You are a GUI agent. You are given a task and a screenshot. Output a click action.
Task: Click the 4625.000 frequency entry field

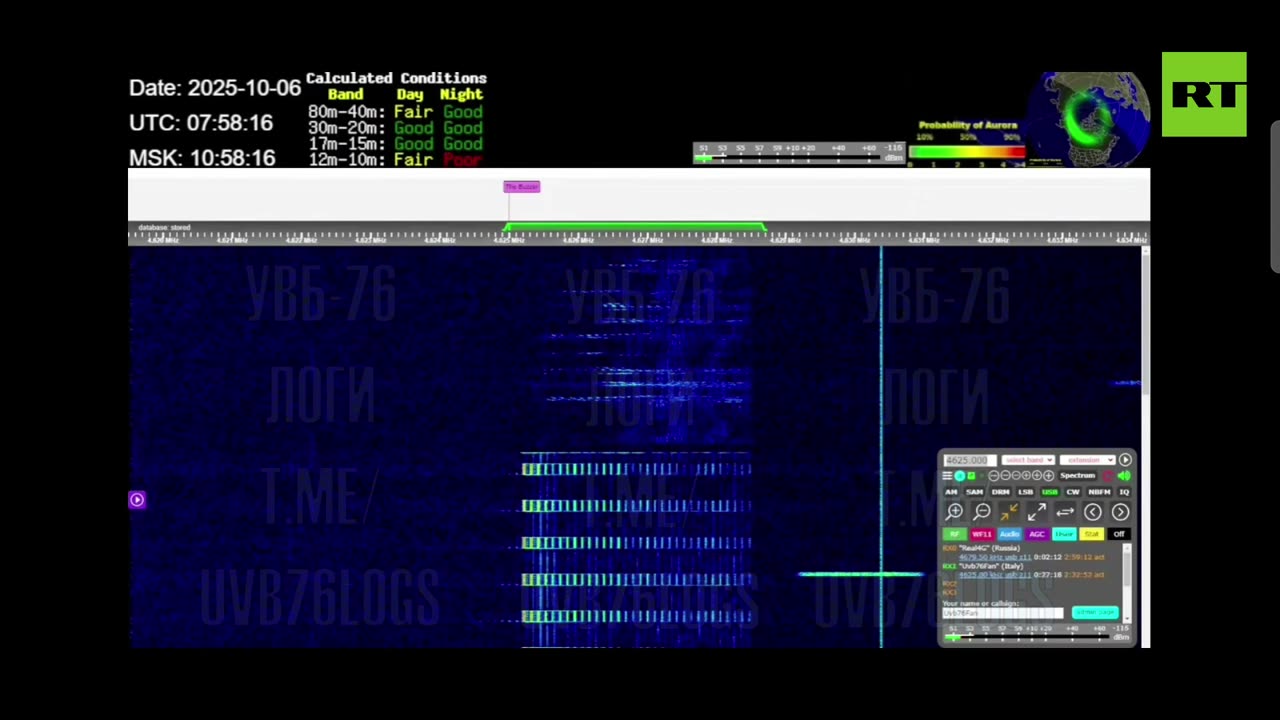pos(970,460)
